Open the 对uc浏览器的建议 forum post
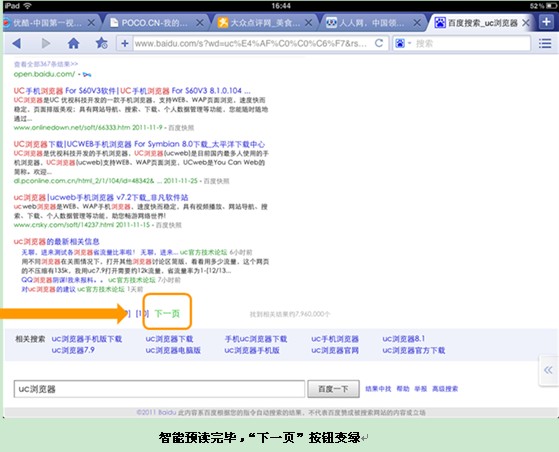 48,289
